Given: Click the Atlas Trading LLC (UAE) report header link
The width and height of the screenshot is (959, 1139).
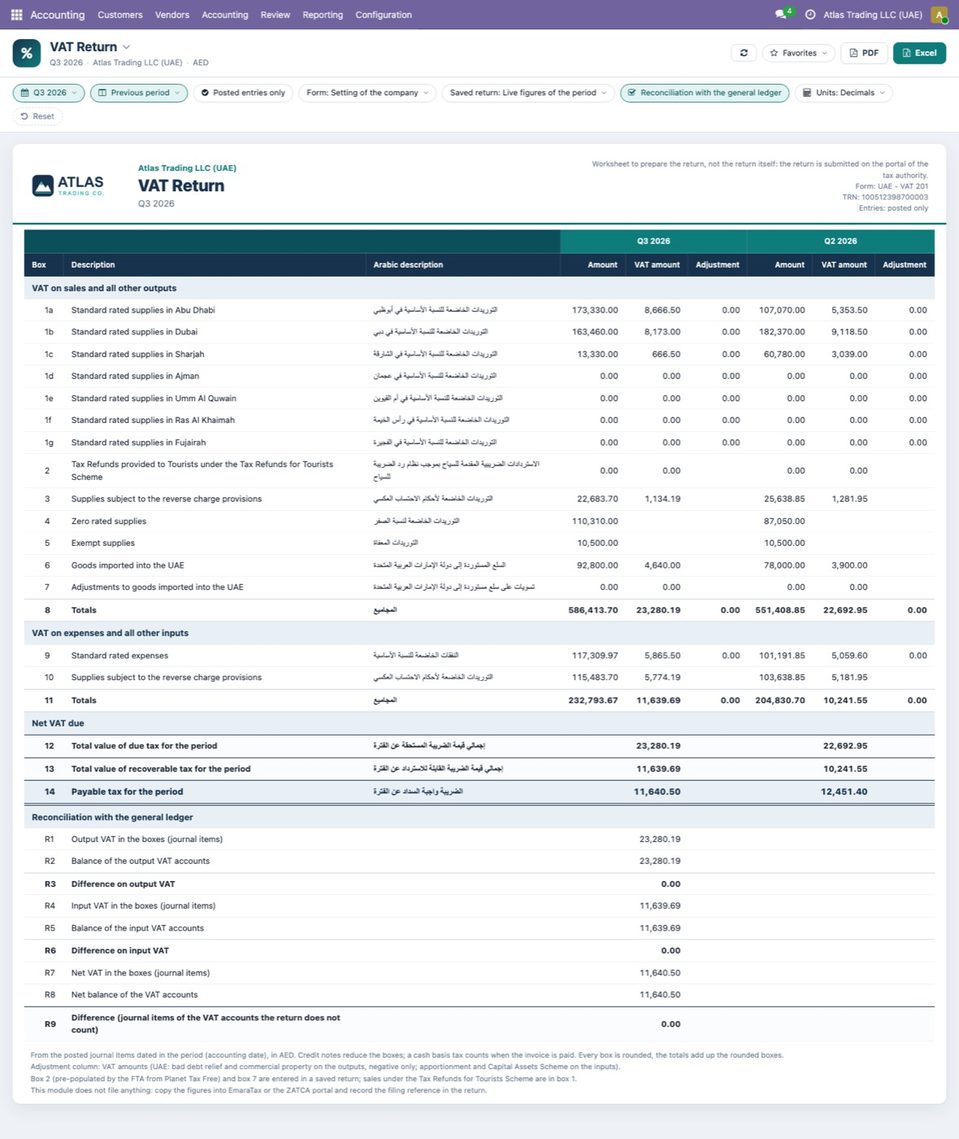Looking at the screenshot, I should (187, 168).
